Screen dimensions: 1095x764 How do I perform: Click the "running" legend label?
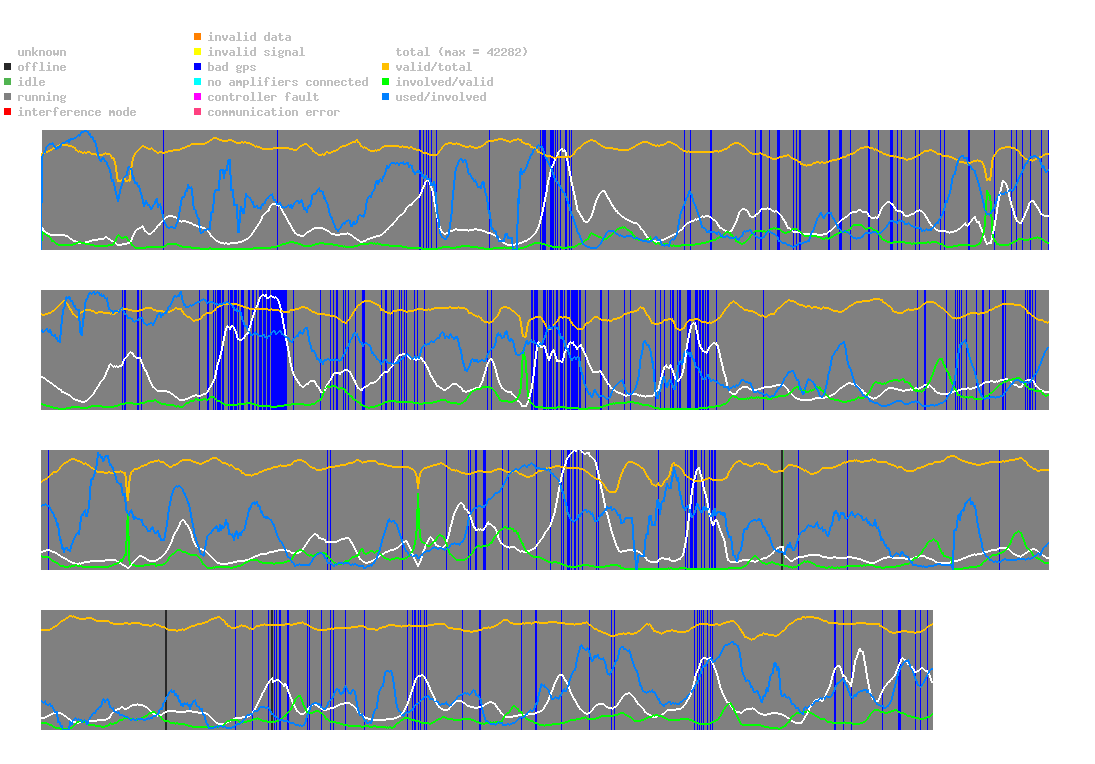click(42, 97)
